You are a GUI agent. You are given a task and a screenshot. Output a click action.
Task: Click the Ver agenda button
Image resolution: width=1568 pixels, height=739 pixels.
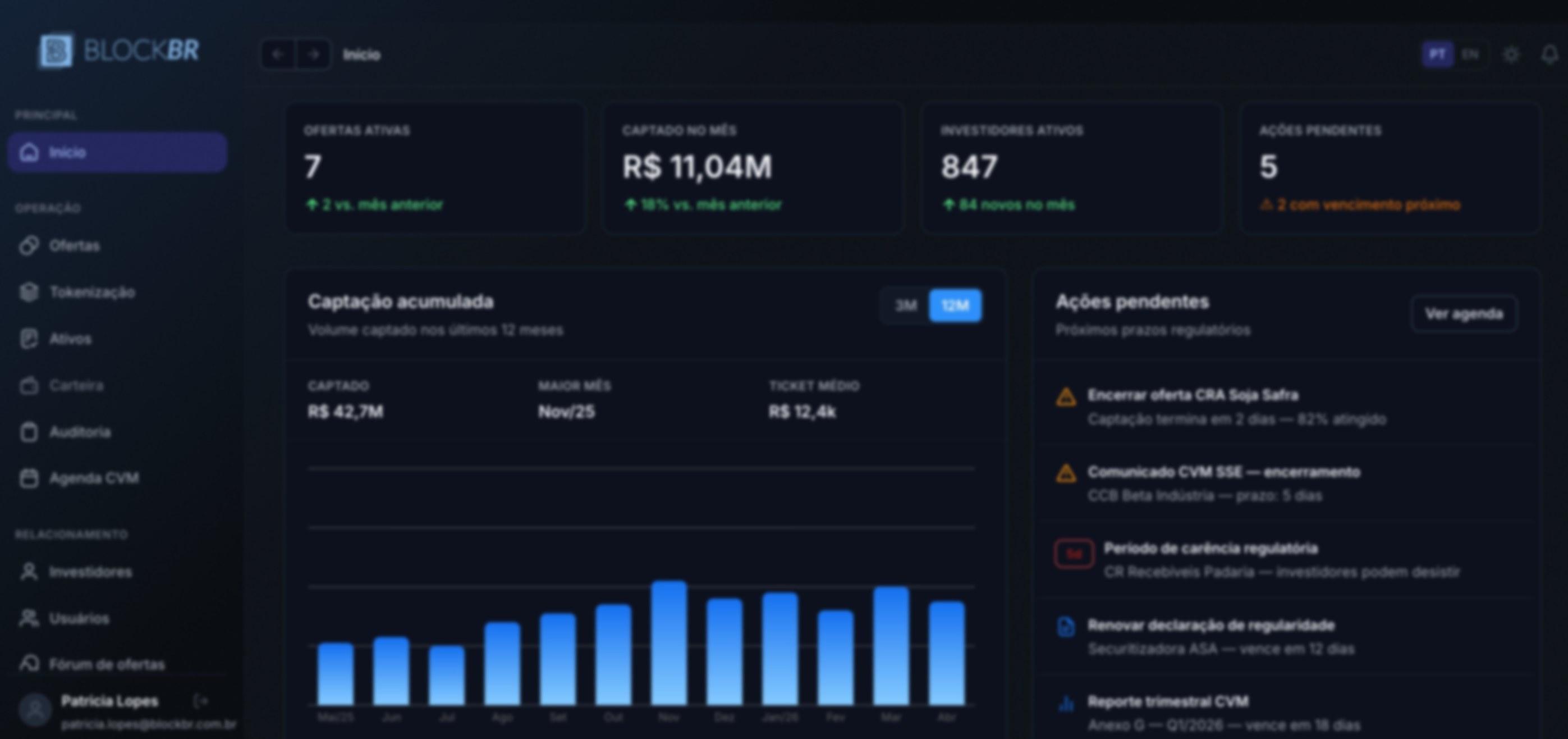pyautogui.click(x=1464, y=314)
